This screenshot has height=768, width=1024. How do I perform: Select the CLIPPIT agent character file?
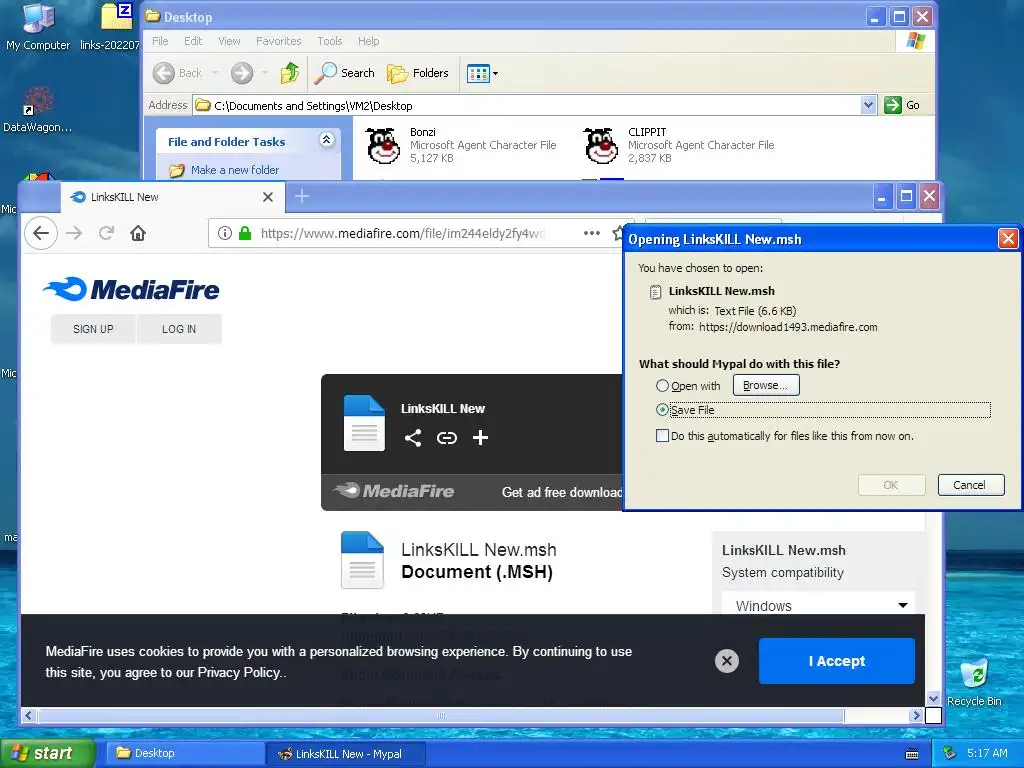(x=679, y=145)
